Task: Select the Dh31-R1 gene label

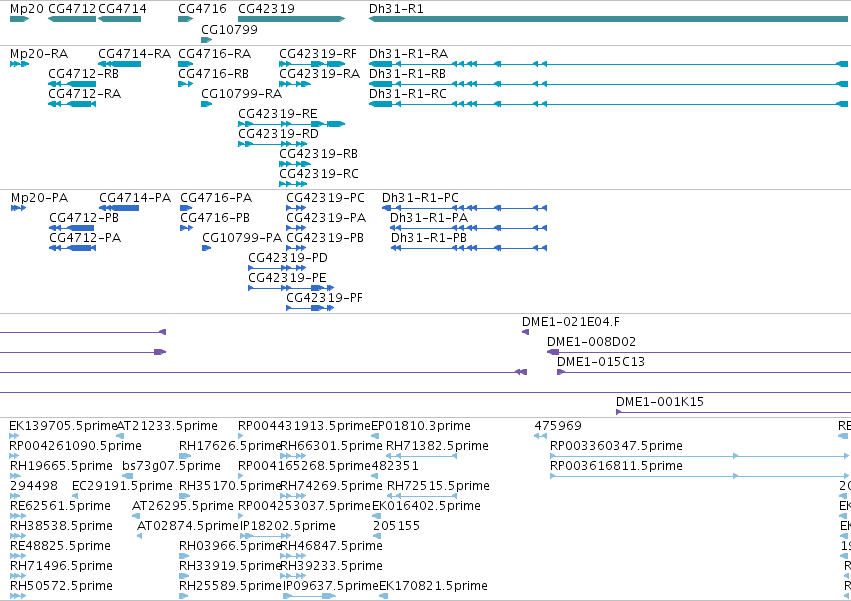Action: tap(396, 9)
